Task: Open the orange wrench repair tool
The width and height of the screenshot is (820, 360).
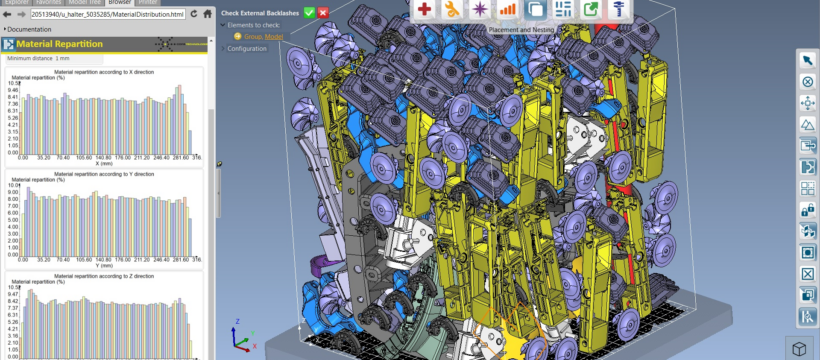Action: click(x=452, y=9)
